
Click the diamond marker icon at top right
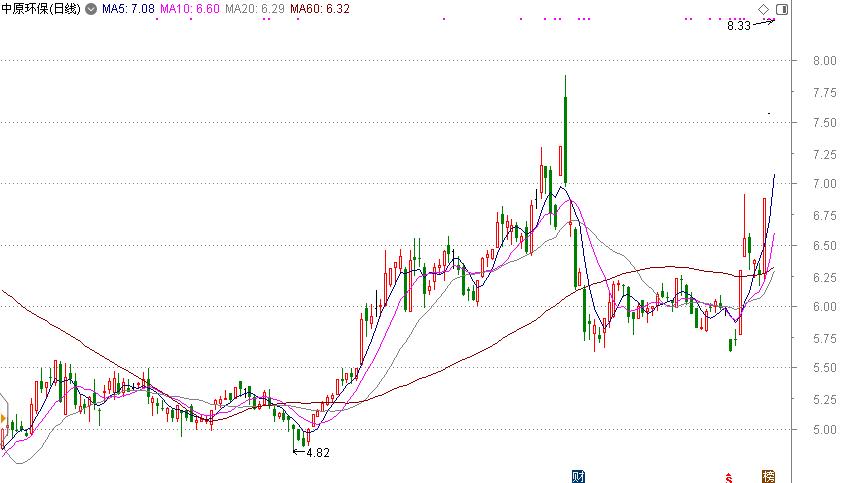[x=763, y=9]
